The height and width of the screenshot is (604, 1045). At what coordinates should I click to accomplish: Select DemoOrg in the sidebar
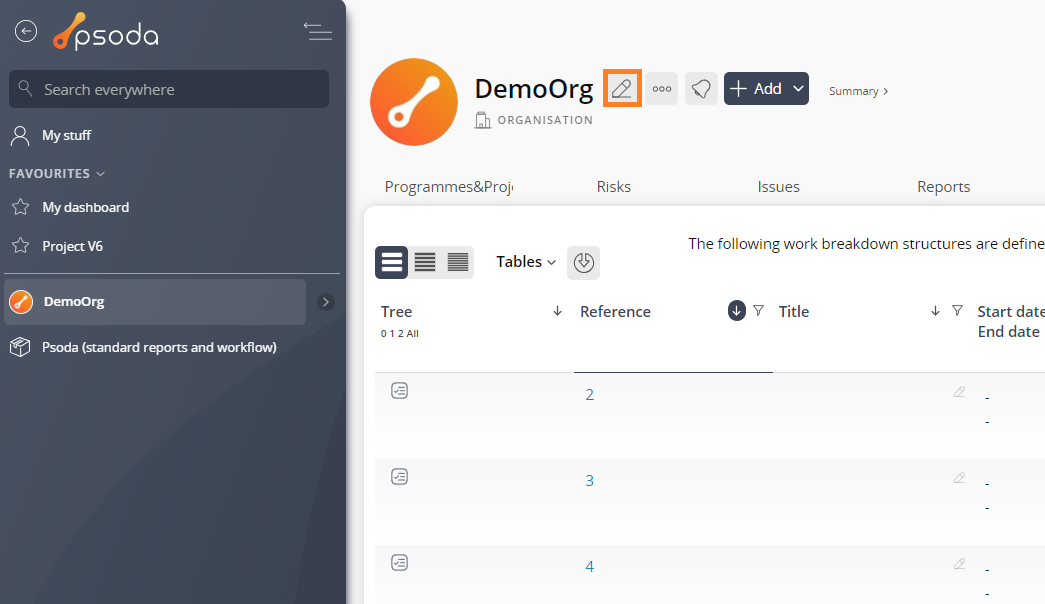155,302
